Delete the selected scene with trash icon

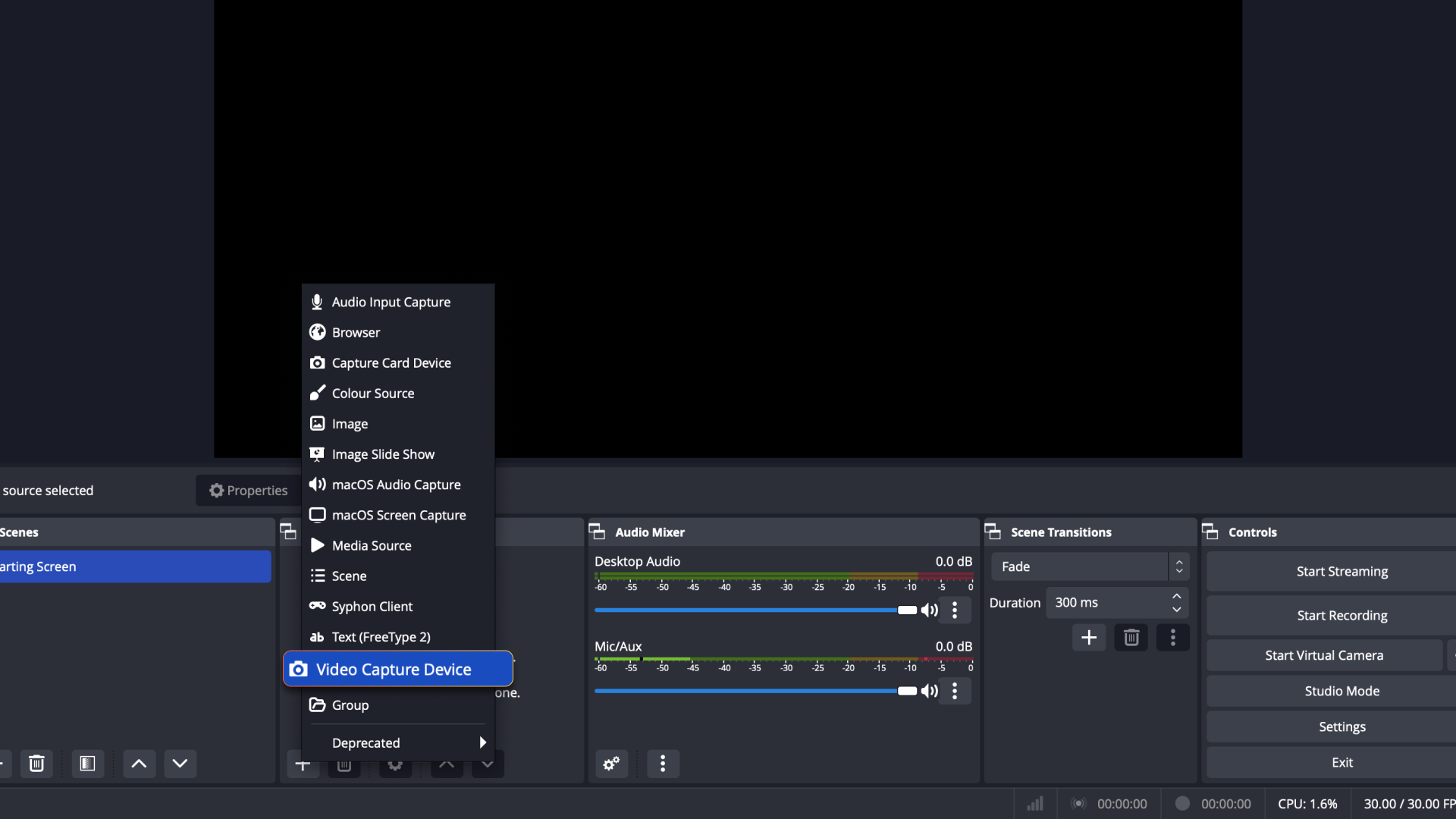coord(36,764)
